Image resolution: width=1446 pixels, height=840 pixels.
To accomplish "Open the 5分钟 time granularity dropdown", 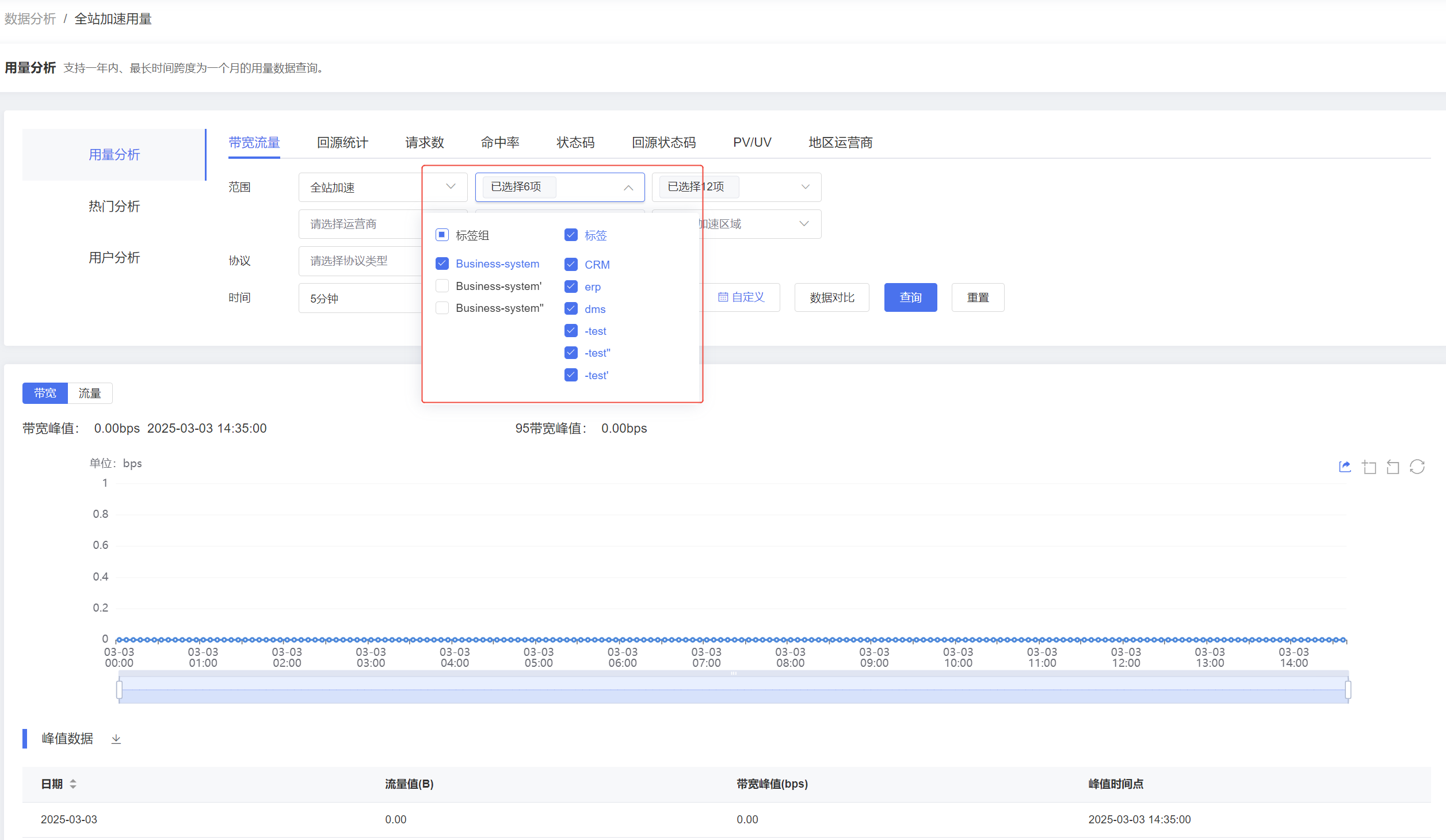I will pyautogui.click(x=360, y=298).
